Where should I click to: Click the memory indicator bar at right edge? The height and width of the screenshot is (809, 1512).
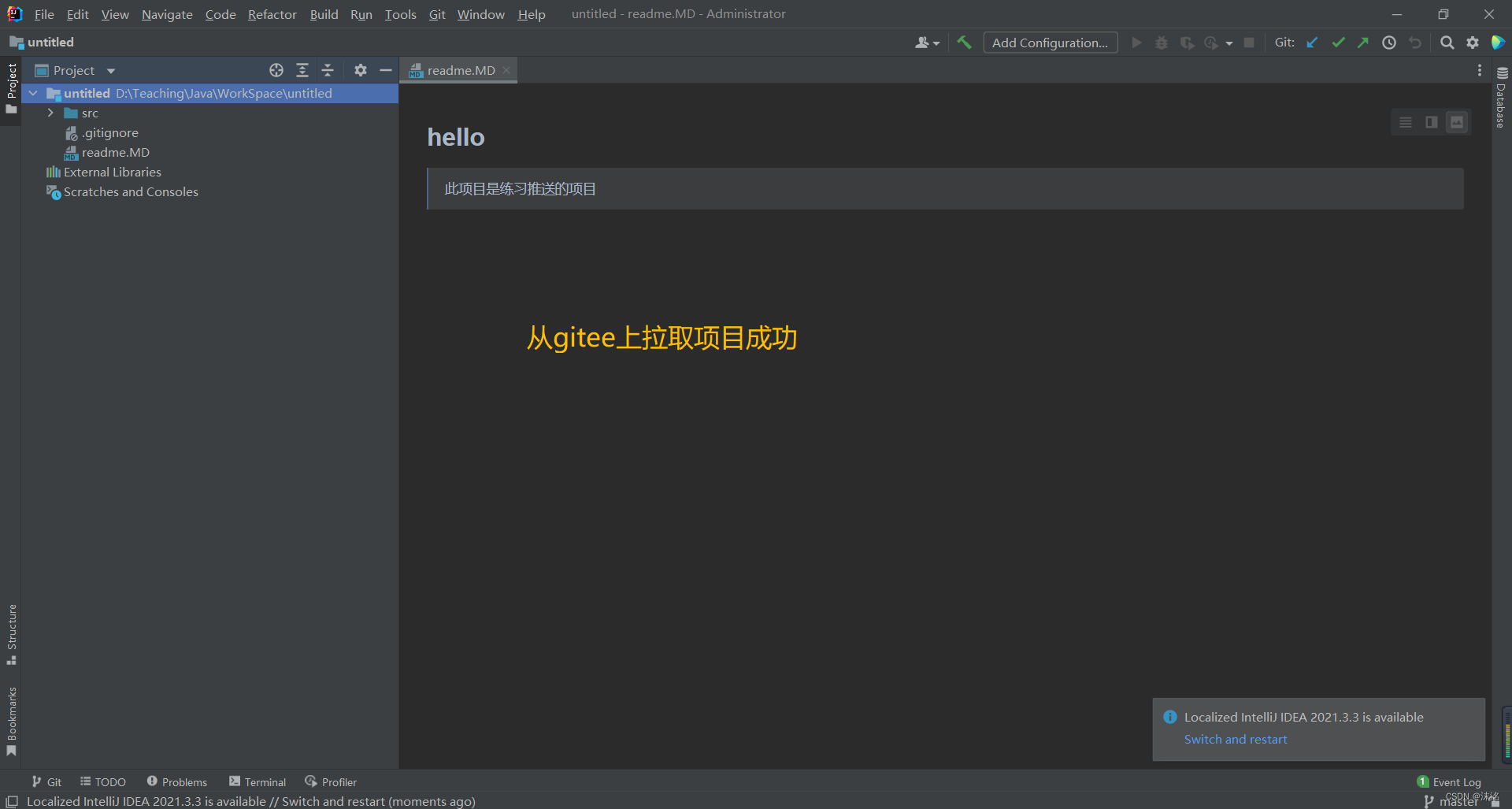click(1506, 735)
